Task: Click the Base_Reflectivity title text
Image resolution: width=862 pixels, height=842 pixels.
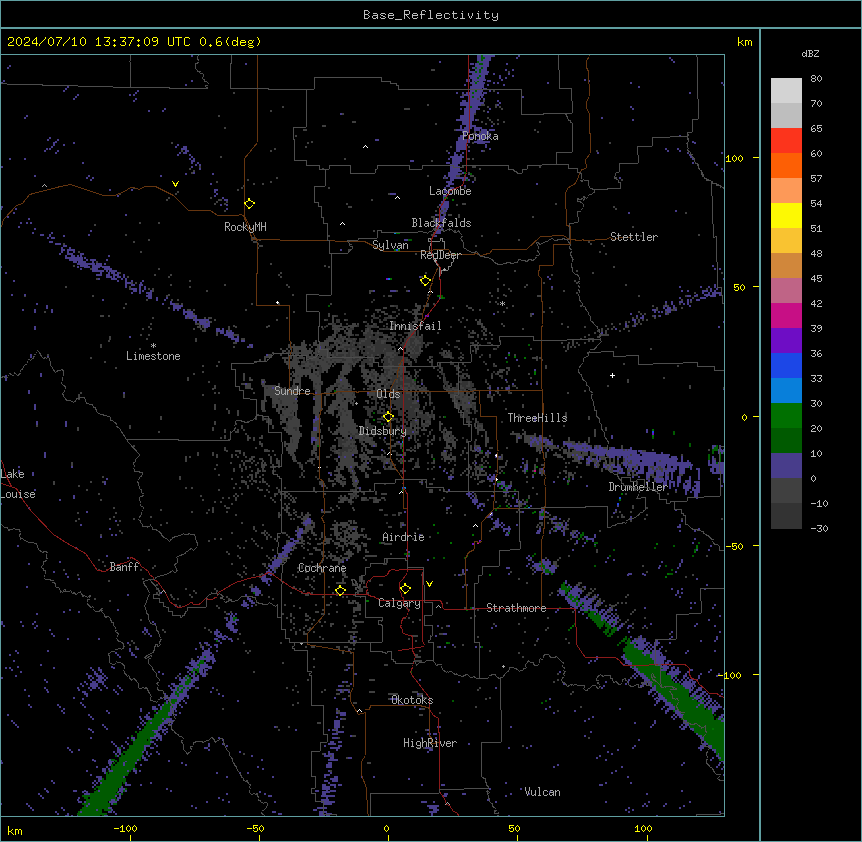Action: (431, 15)
